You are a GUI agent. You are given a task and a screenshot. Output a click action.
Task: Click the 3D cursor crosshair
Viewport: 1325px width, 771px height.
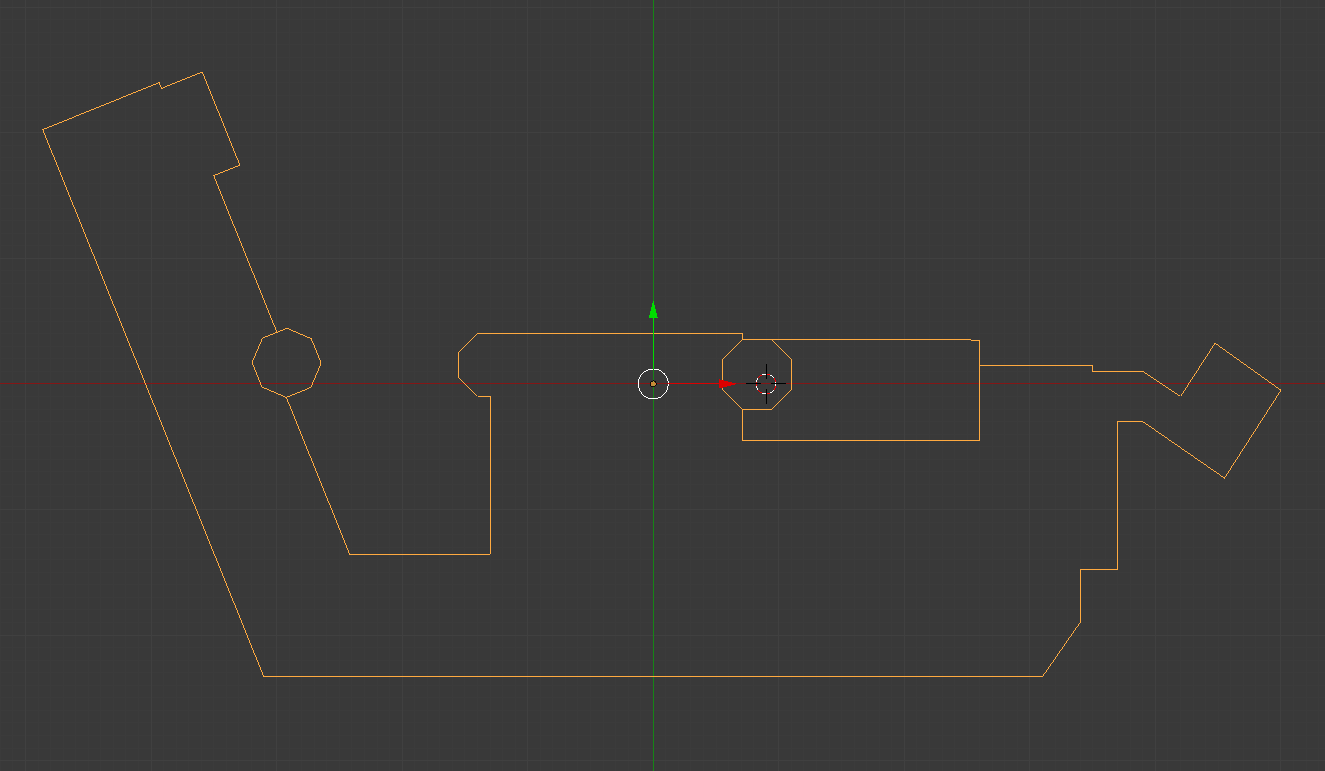(x=766, y=383)
